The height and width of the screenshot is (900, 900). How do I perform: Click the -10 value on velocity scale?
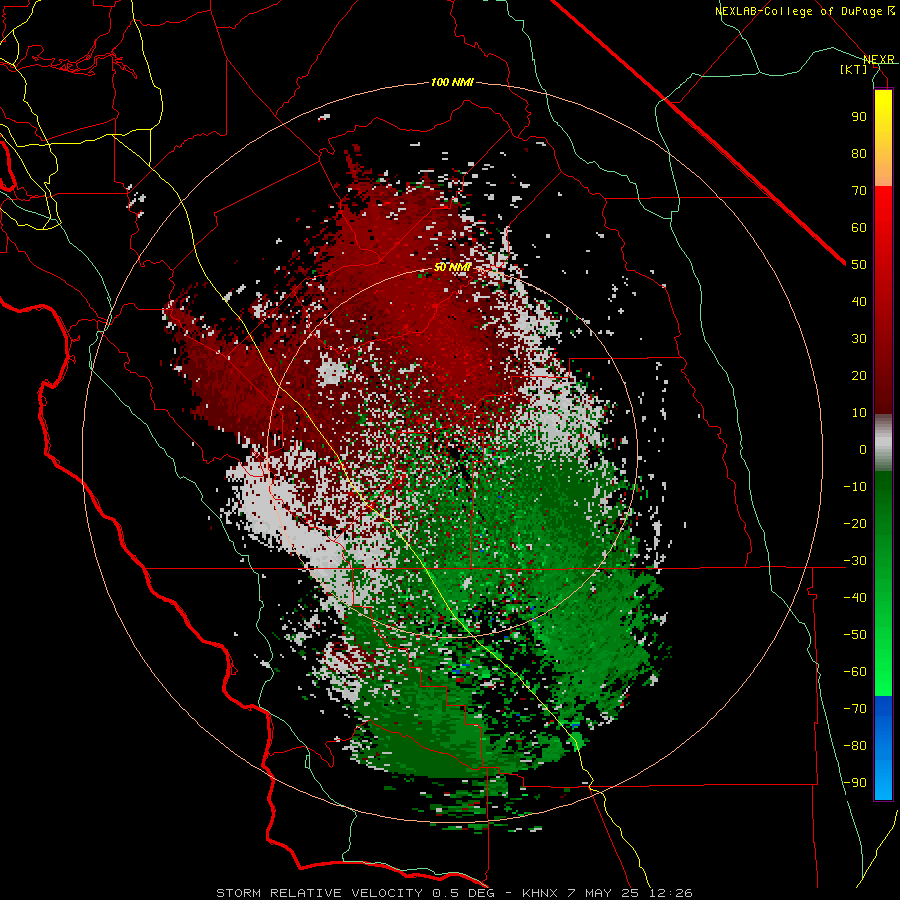(x=855, y=487)
